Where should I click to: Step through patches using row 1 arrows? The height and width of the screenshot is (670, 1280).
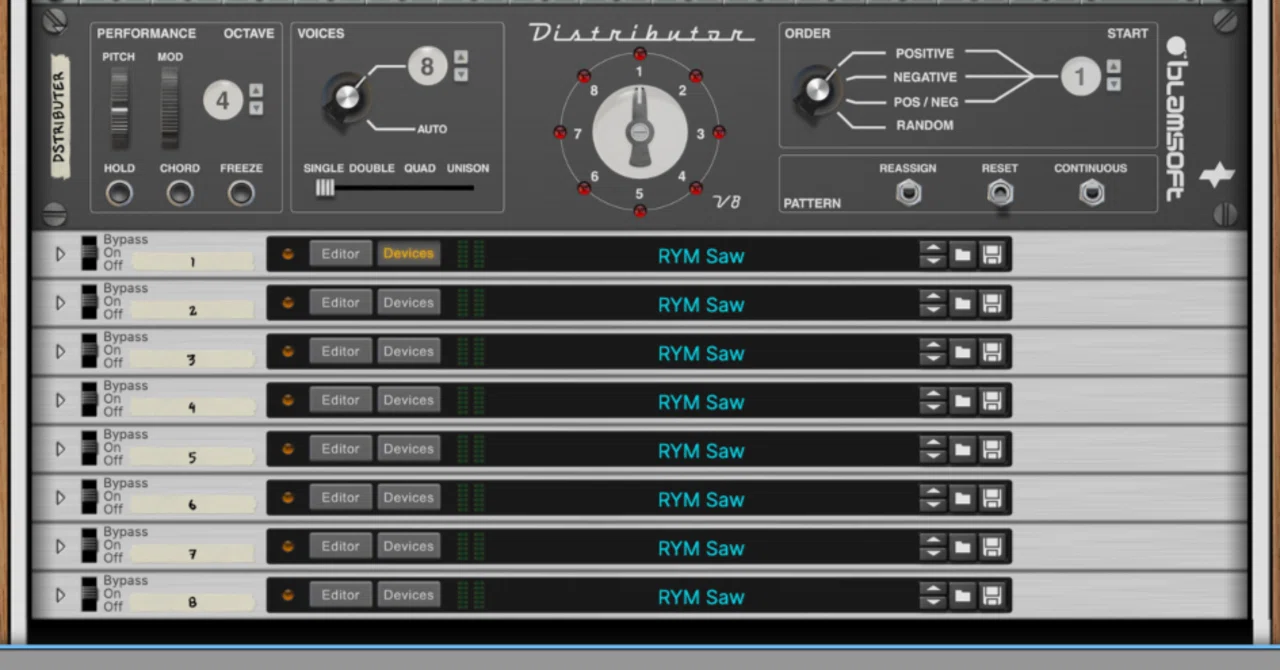click(x=932, y=255)
